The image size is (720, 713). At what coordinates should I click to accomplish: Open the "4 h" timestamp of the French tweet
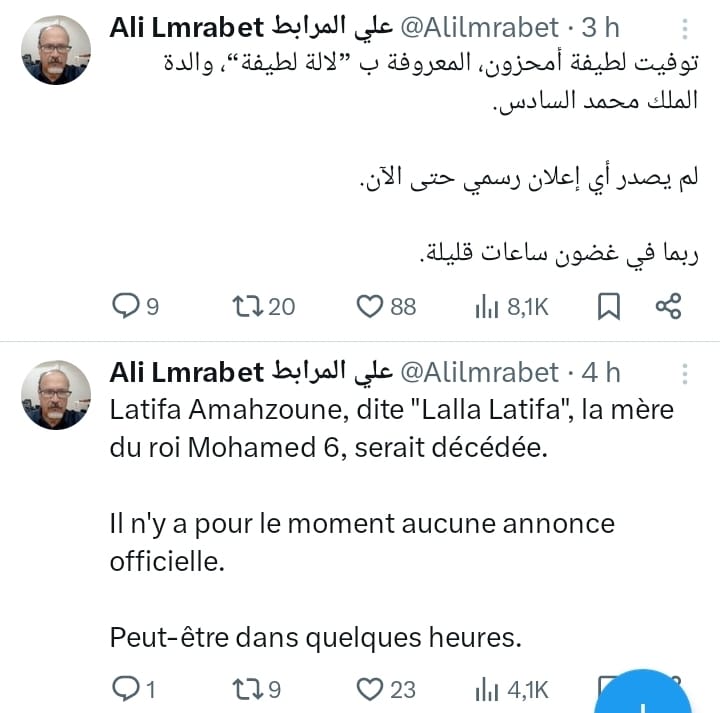click(x=601, y=372)
